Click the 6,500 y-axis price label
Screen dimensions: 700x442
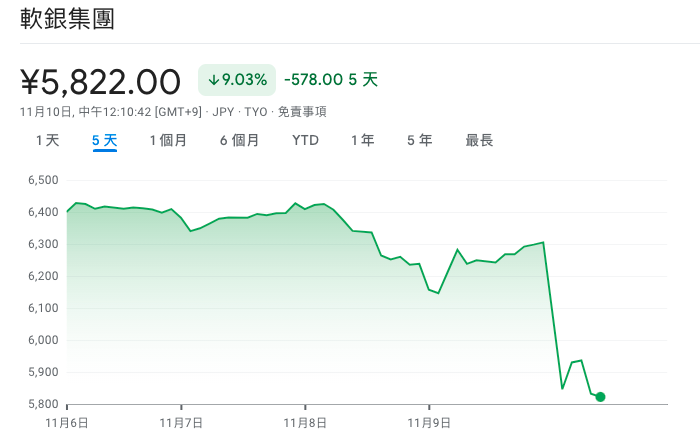pyautogui.click(x=43, y=180)
